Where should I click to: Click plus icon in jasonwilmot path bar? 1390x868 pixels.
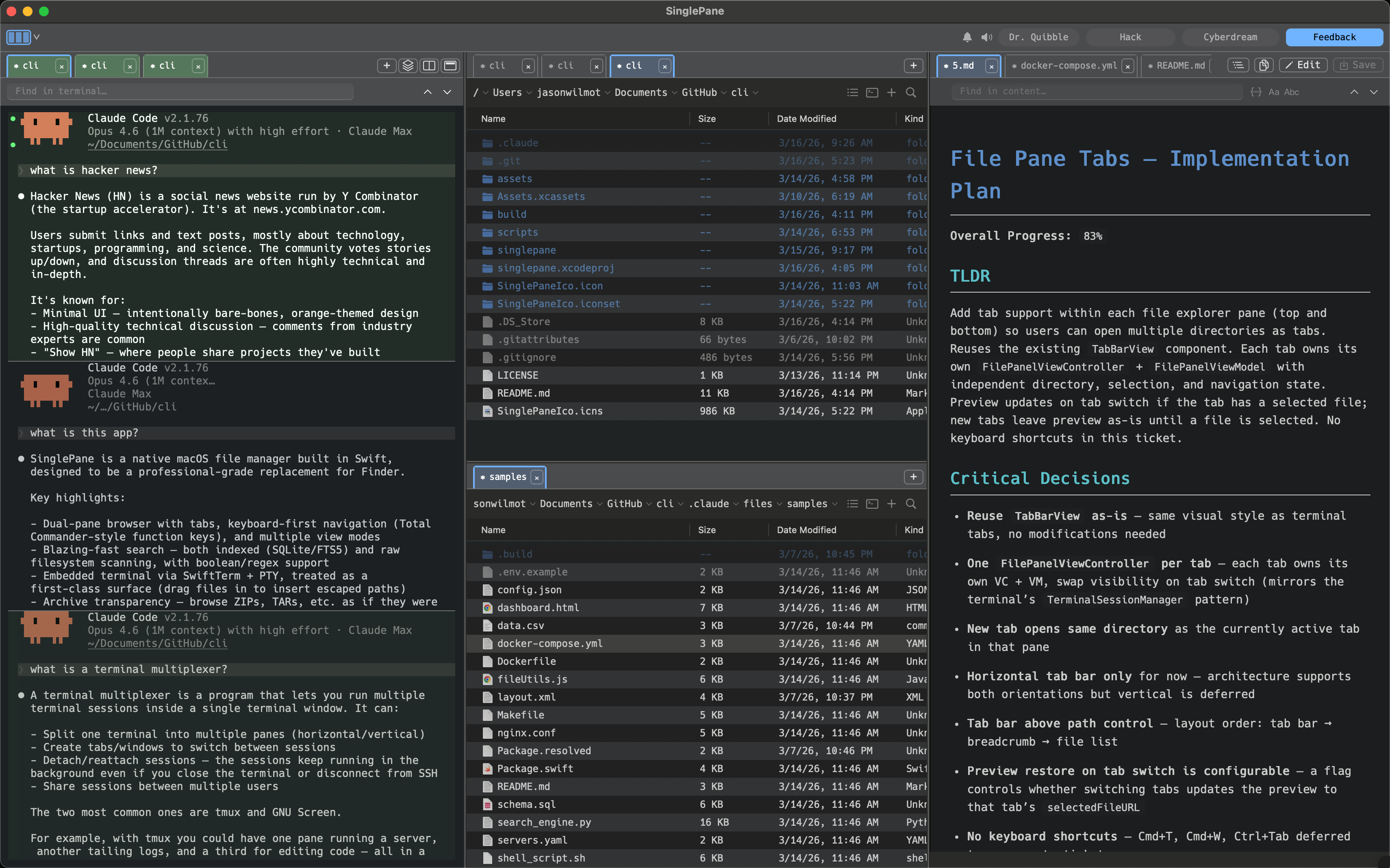tap(891, 92)
